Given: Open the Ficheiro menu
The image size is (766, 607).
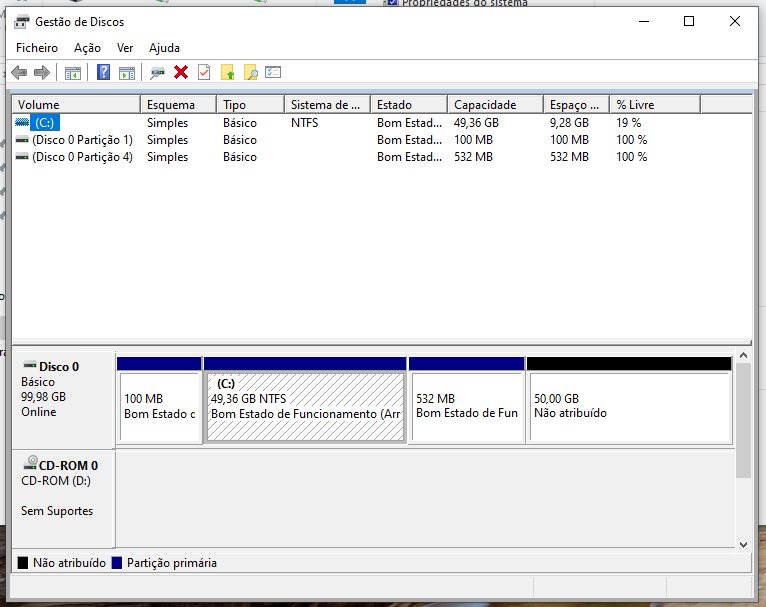Looking at the screenshot, I should [37, 48].
